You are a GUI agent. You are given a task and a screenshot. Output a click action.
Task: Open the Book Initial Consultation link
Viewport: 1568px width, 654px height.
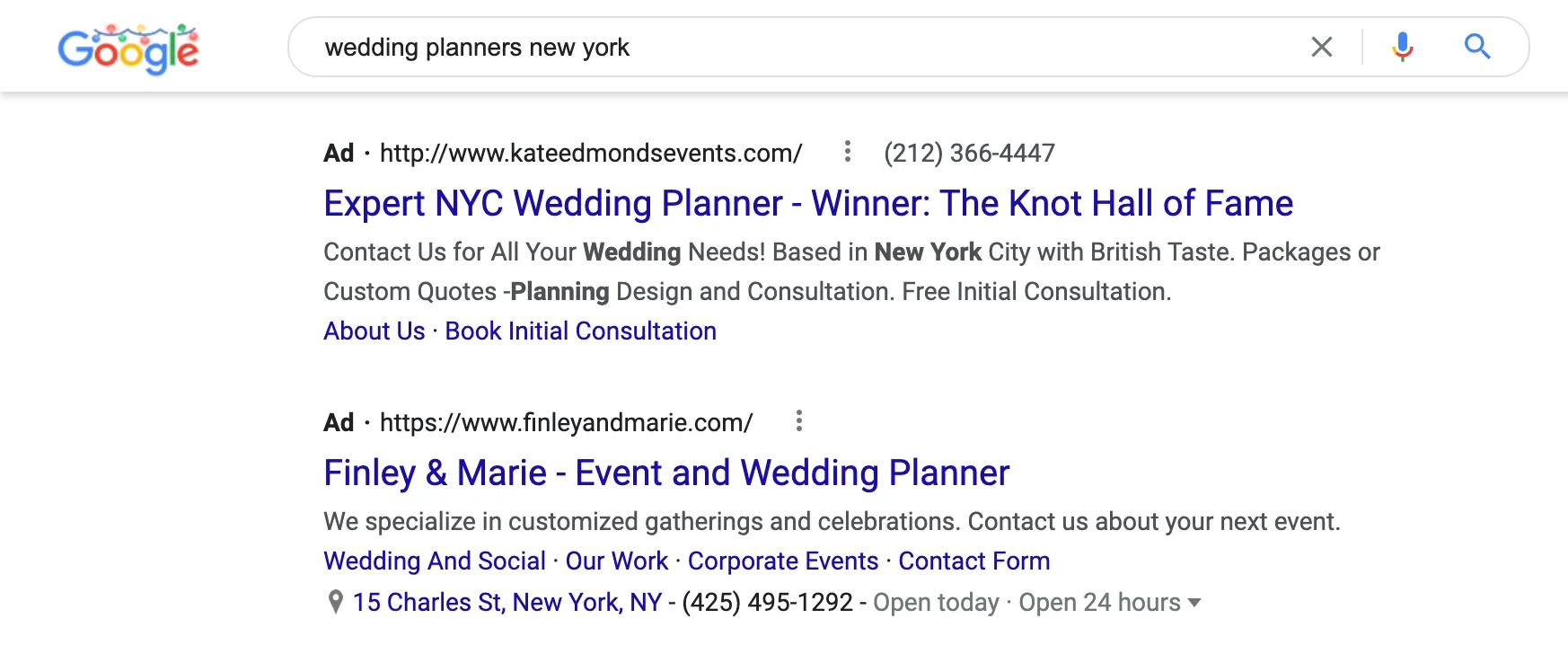(x=580, y=331)
